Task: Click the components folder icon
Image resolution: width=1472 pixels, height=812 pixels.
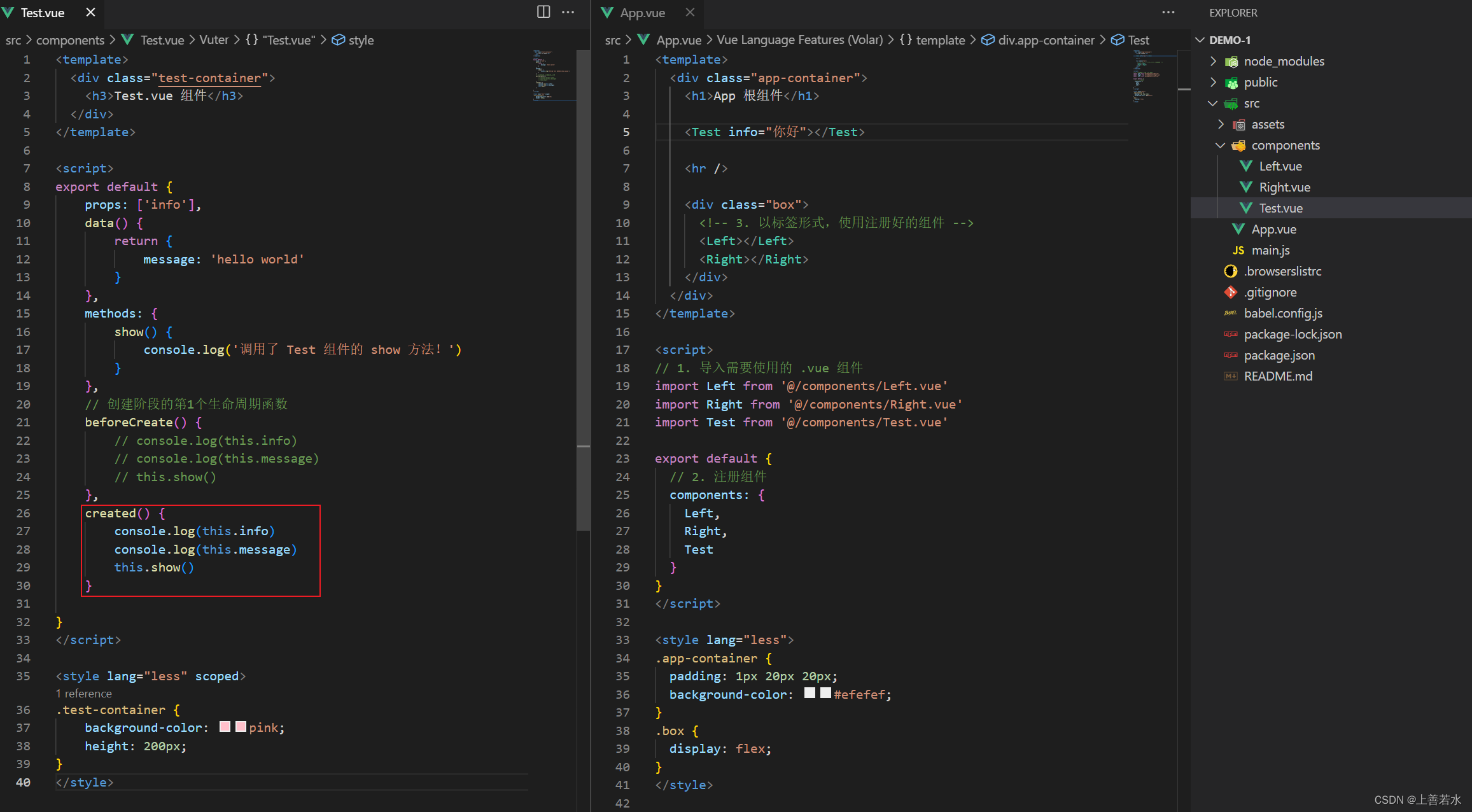Action: tap(1239, 146)
